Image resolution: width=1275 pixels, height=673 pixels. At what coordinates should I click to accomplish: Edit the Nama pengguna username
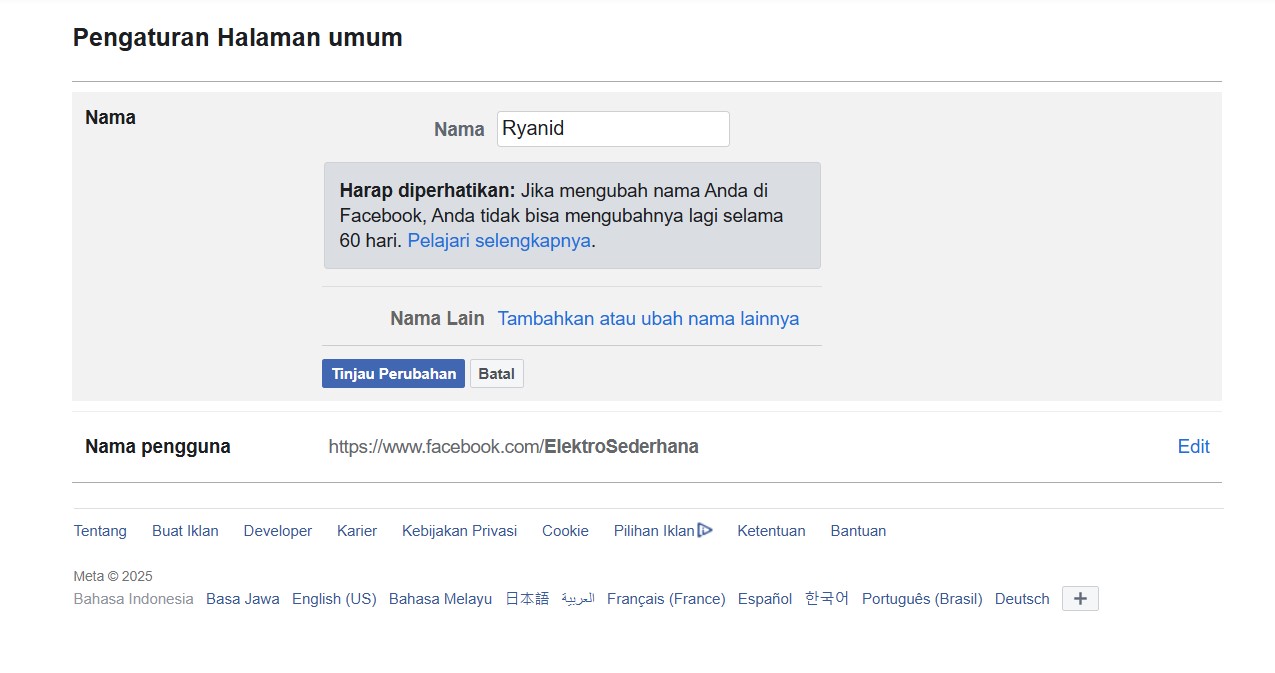1193,447
